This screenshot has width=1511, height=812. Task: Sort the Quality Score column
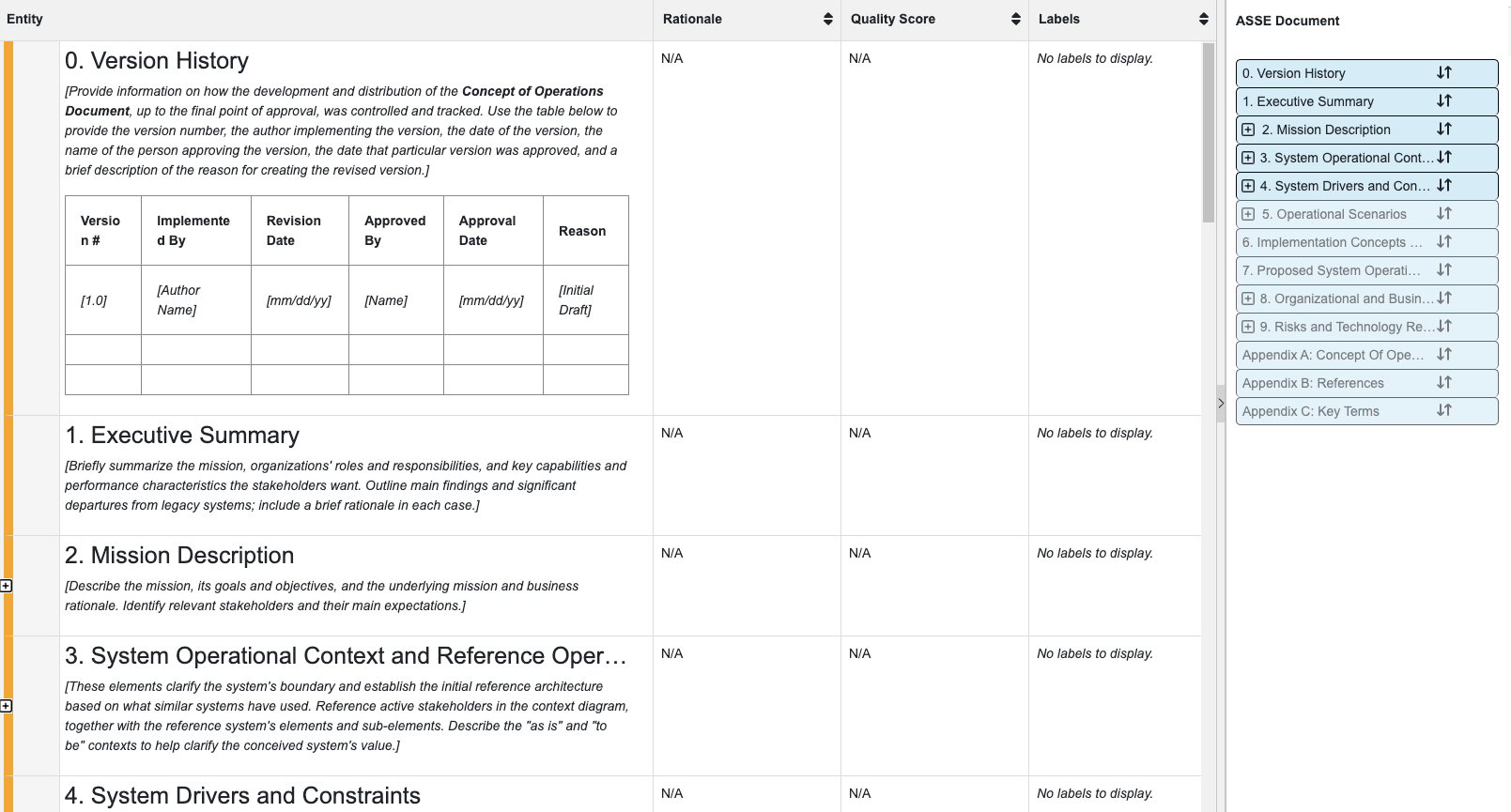pos(1015,20)
